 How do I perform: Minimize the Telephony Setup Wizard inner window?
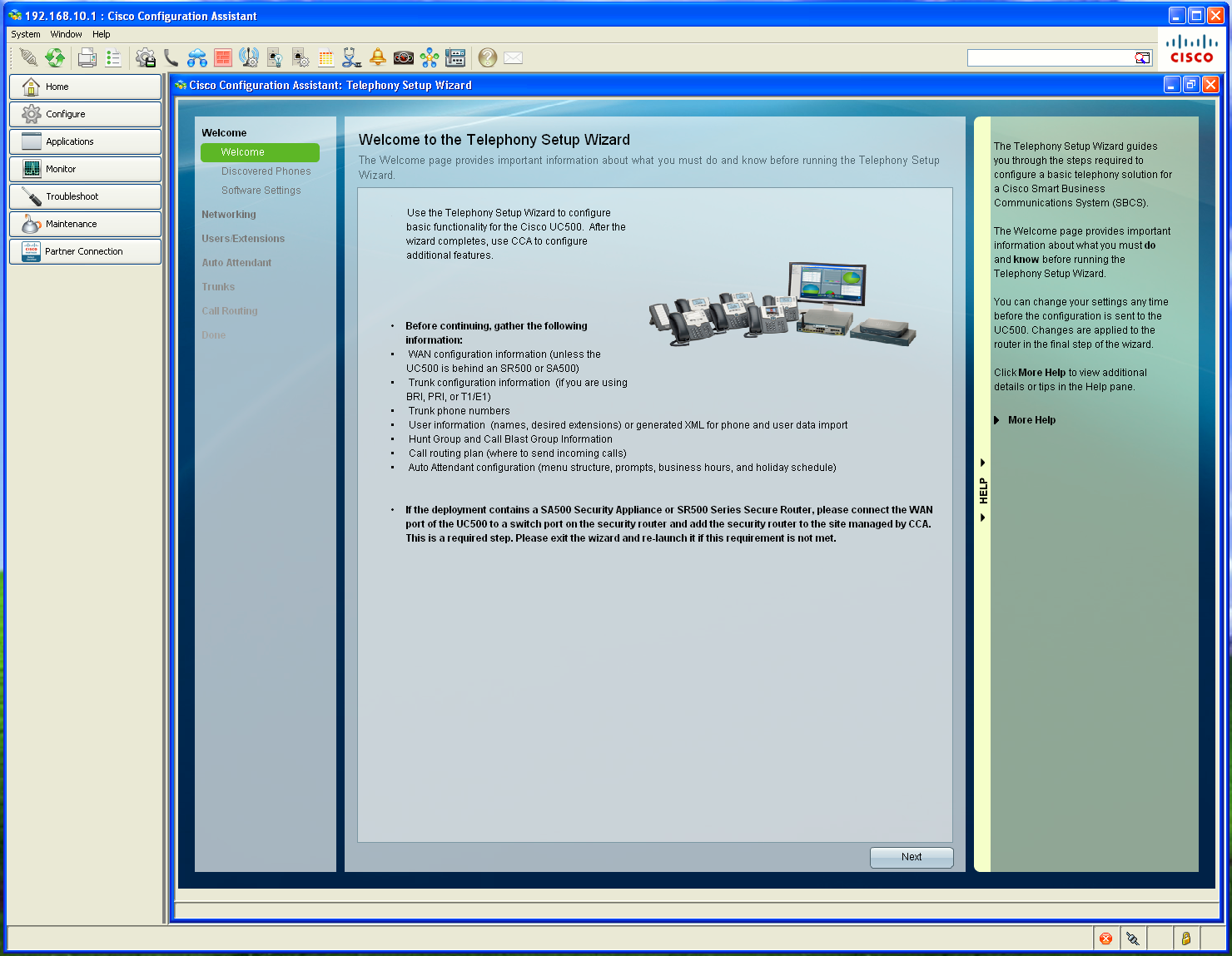[1172, 85]
